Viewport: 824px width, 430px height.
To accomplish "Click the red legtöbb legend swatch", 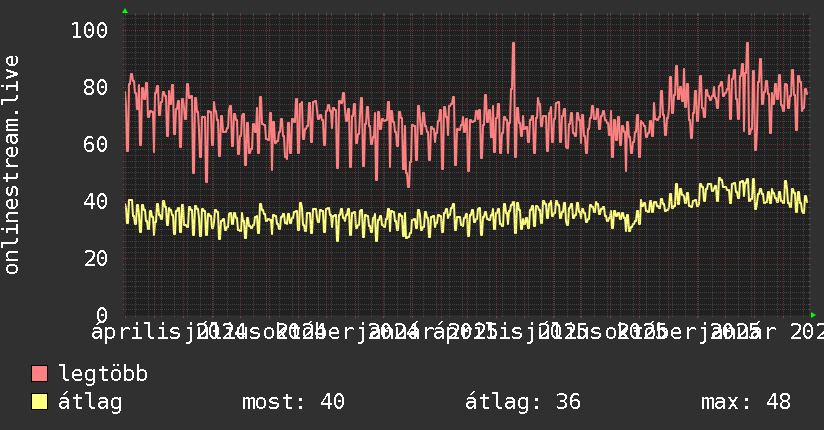I will [39, 373].
